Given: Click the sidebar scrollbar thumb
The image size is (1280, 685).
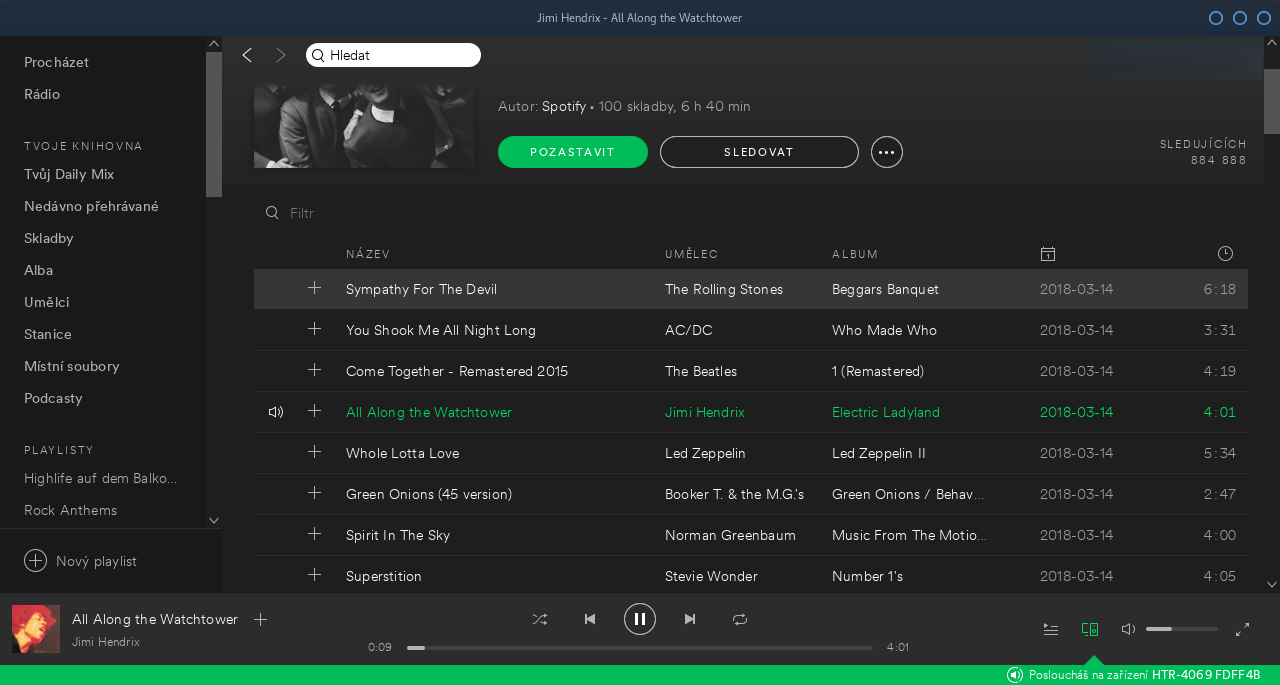Looking at the screenshot, I should click(x=214, y=124).
